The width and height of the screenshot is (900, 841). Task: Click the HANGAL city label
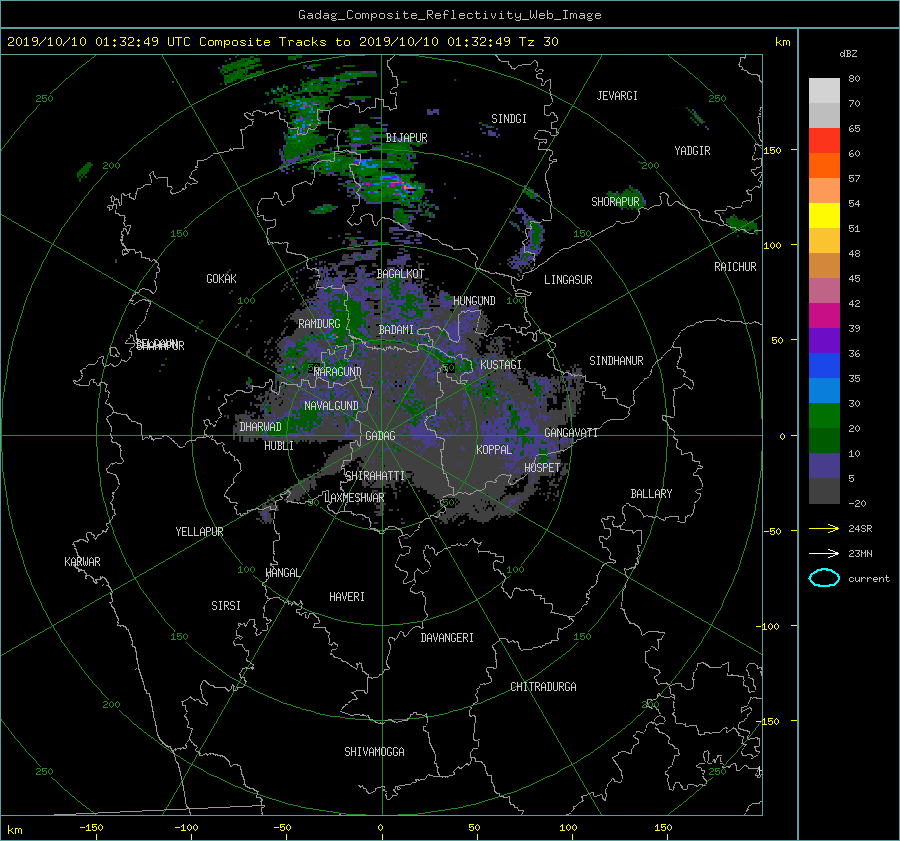coord(282,573)
